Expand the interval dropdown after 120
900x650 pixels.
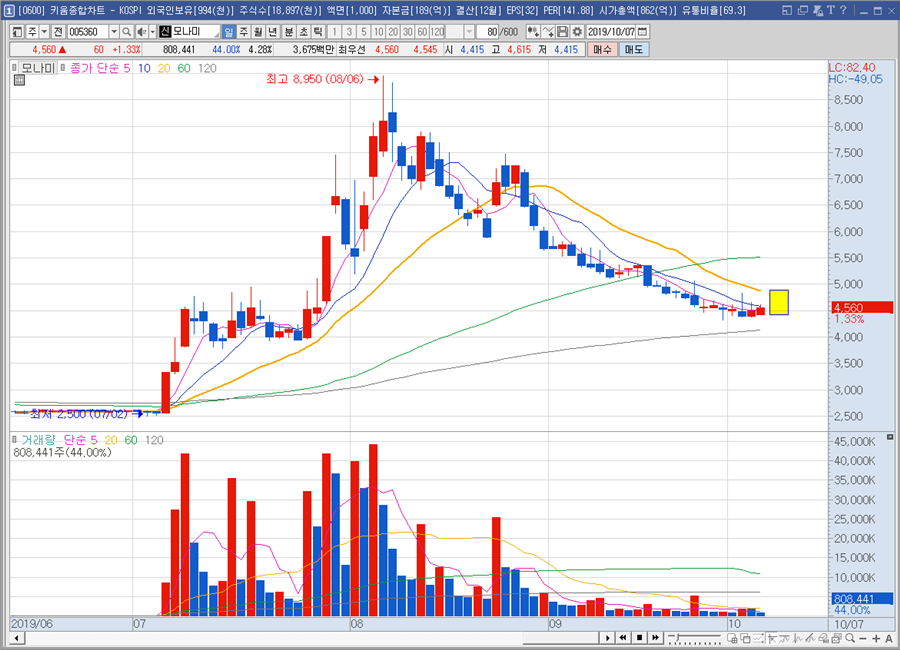470,32
